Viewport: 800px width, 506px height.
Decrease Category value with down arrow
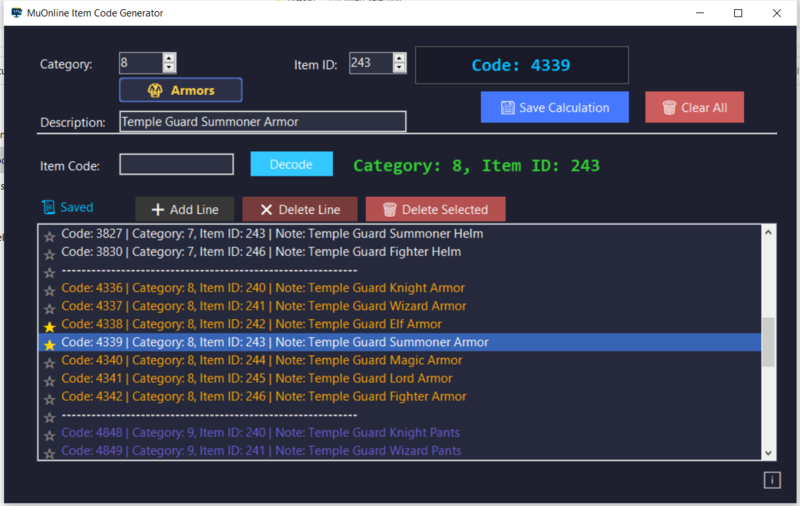pos(169,68)
